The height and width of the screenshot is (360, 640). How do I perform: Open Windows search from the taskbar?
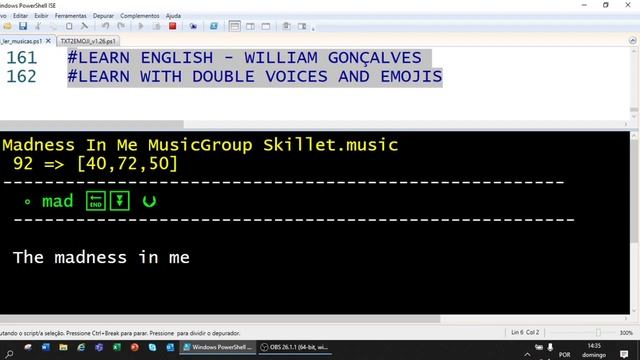pos(9,353)
